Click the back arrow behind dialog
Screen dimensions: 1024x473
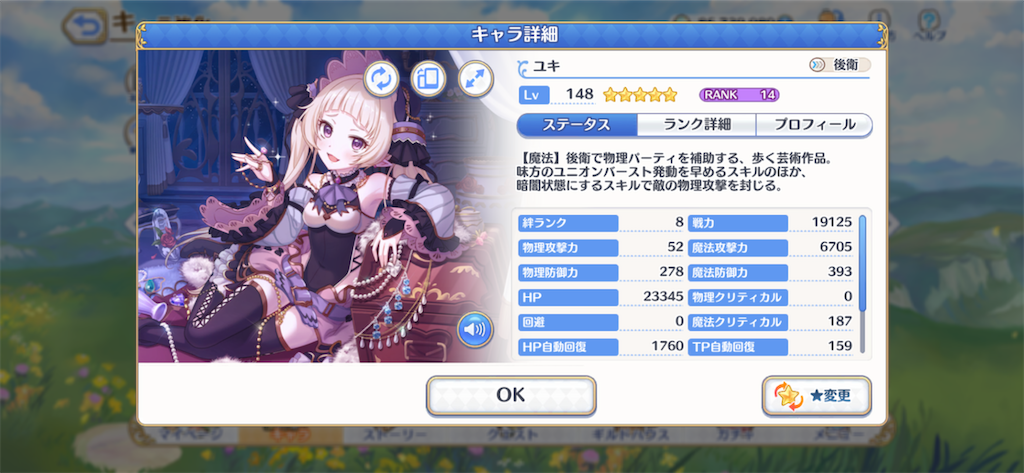coord(87,26)
